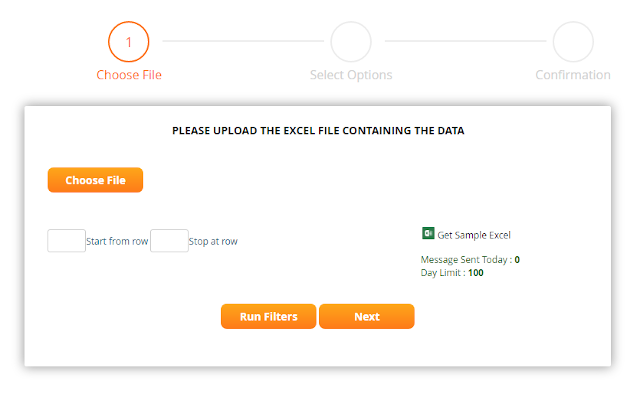The height and width of the screenshot is (400, 640).
Task: Open the Confirmation step label
Action: coord(573,75)
